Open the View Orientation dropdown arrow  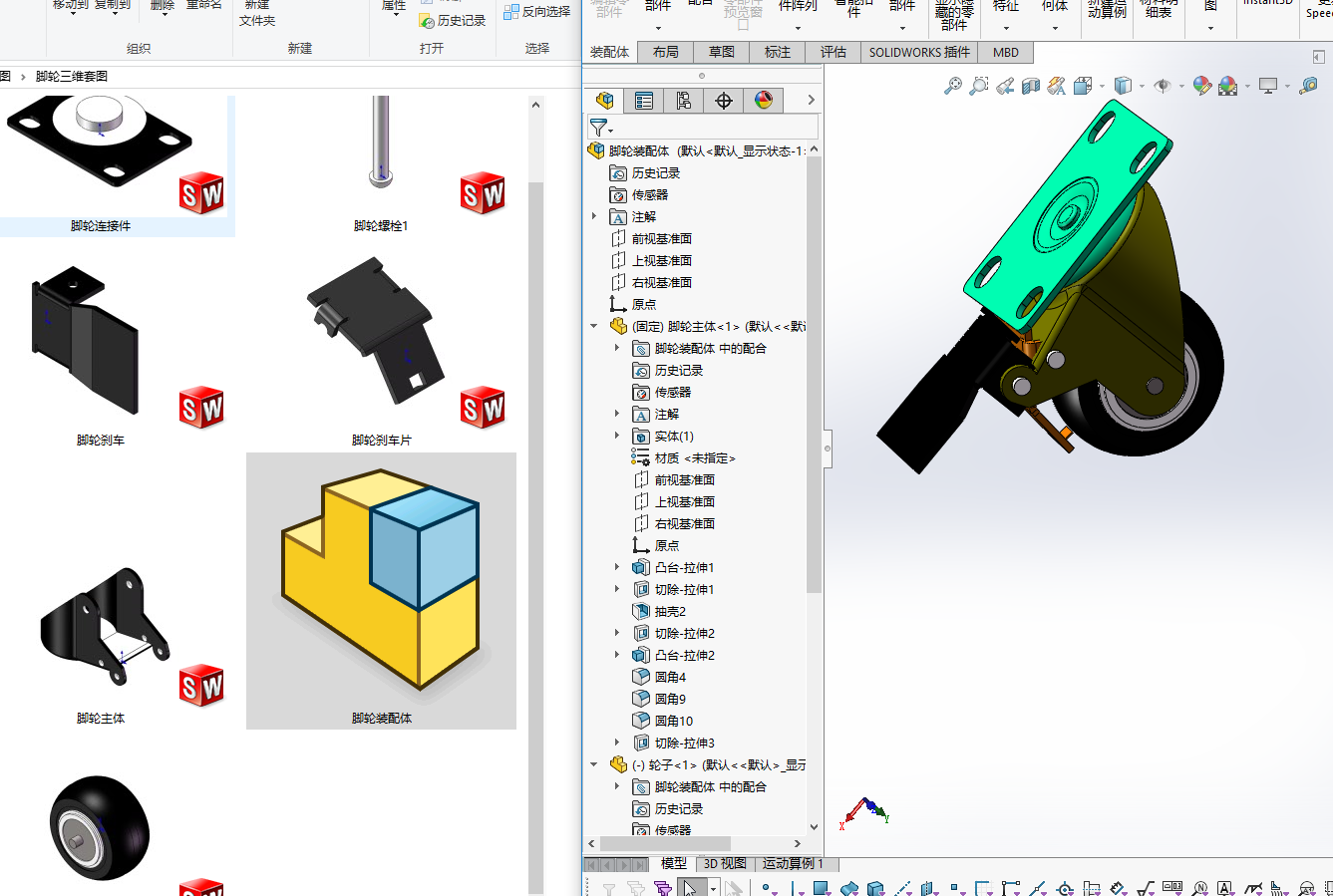(x=1101, y=87)
